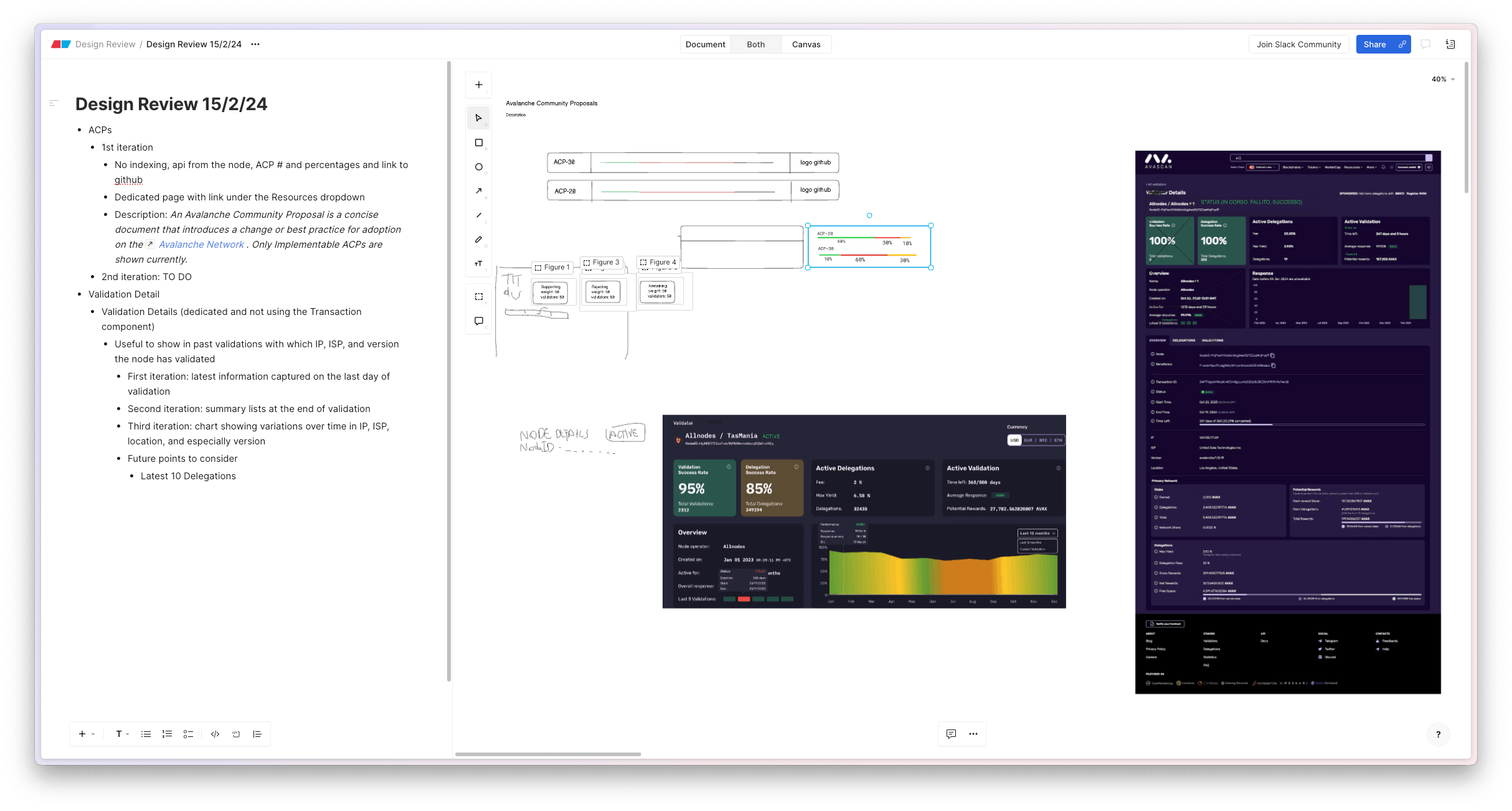Viewport: 1512px width, 811px height.
Task: Insert checklist in document toolbar
Action: [x=188, y=734]
